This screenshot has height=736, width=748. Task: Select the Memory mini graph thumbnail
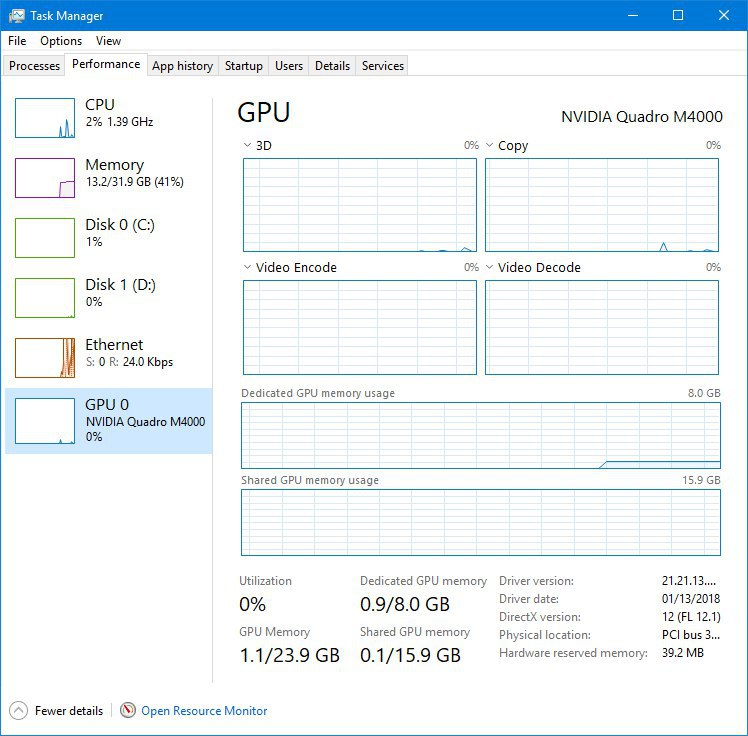coord(45,178)
